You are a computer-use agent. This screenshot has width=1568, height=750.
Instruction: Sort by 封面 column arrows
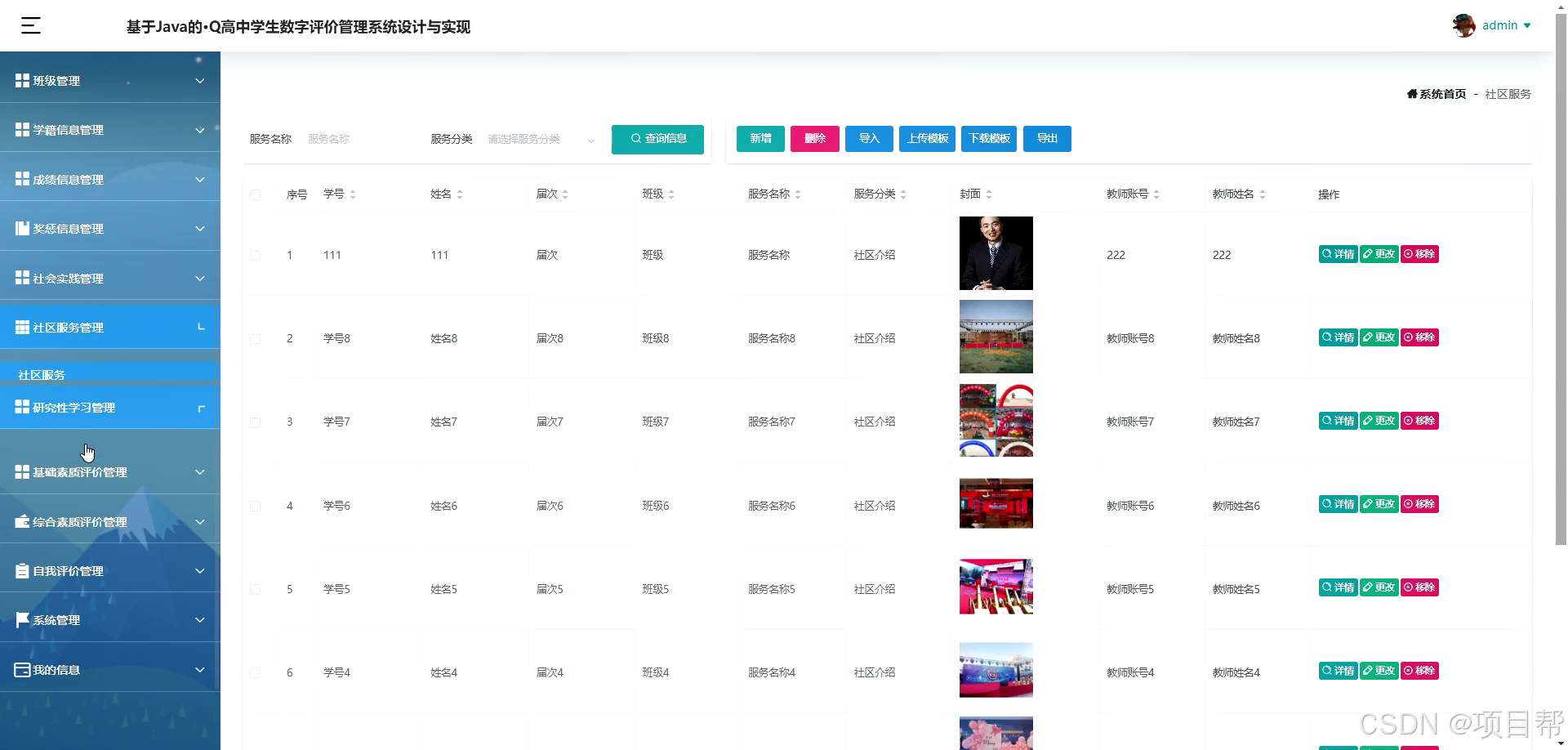[989, 194]
